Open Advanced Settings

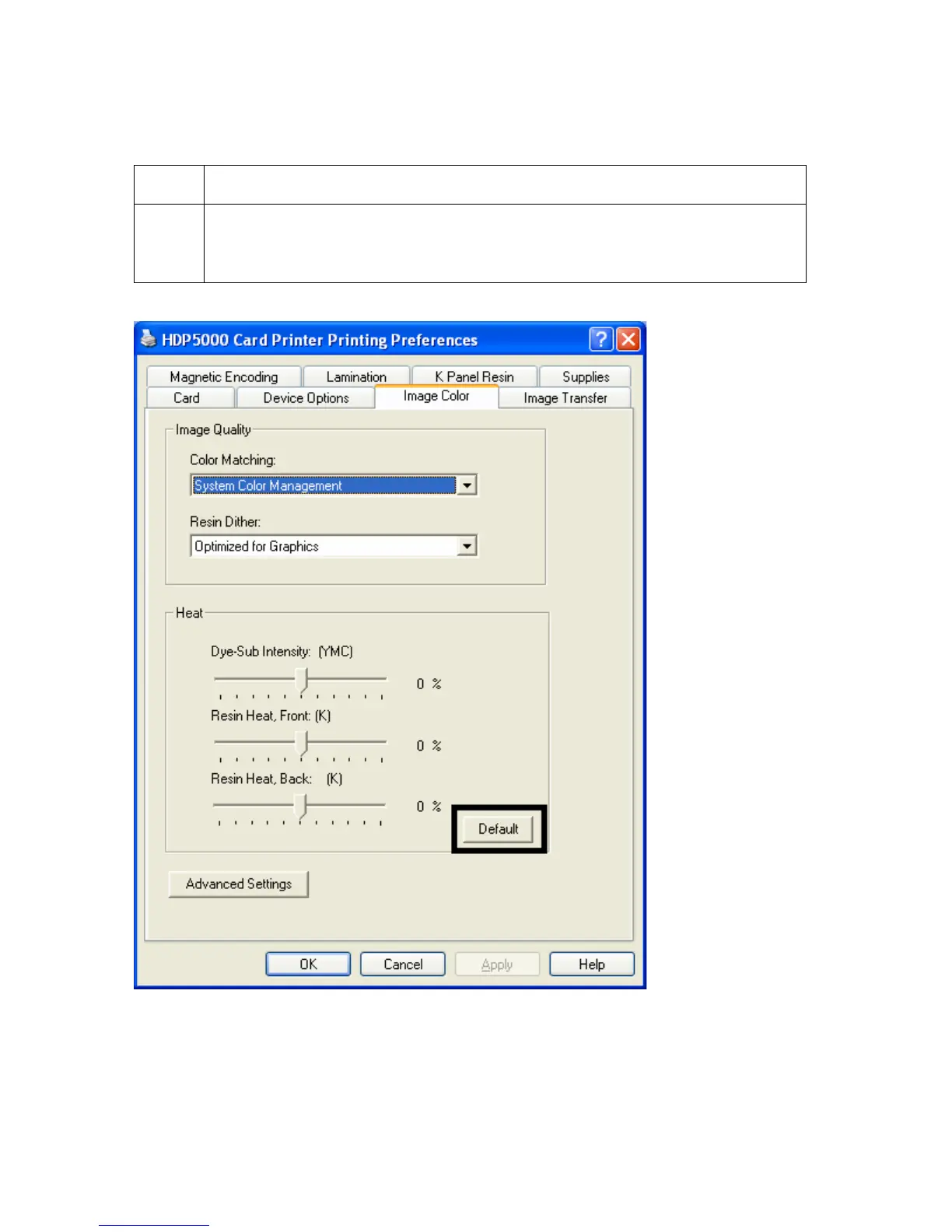[239, 884]
